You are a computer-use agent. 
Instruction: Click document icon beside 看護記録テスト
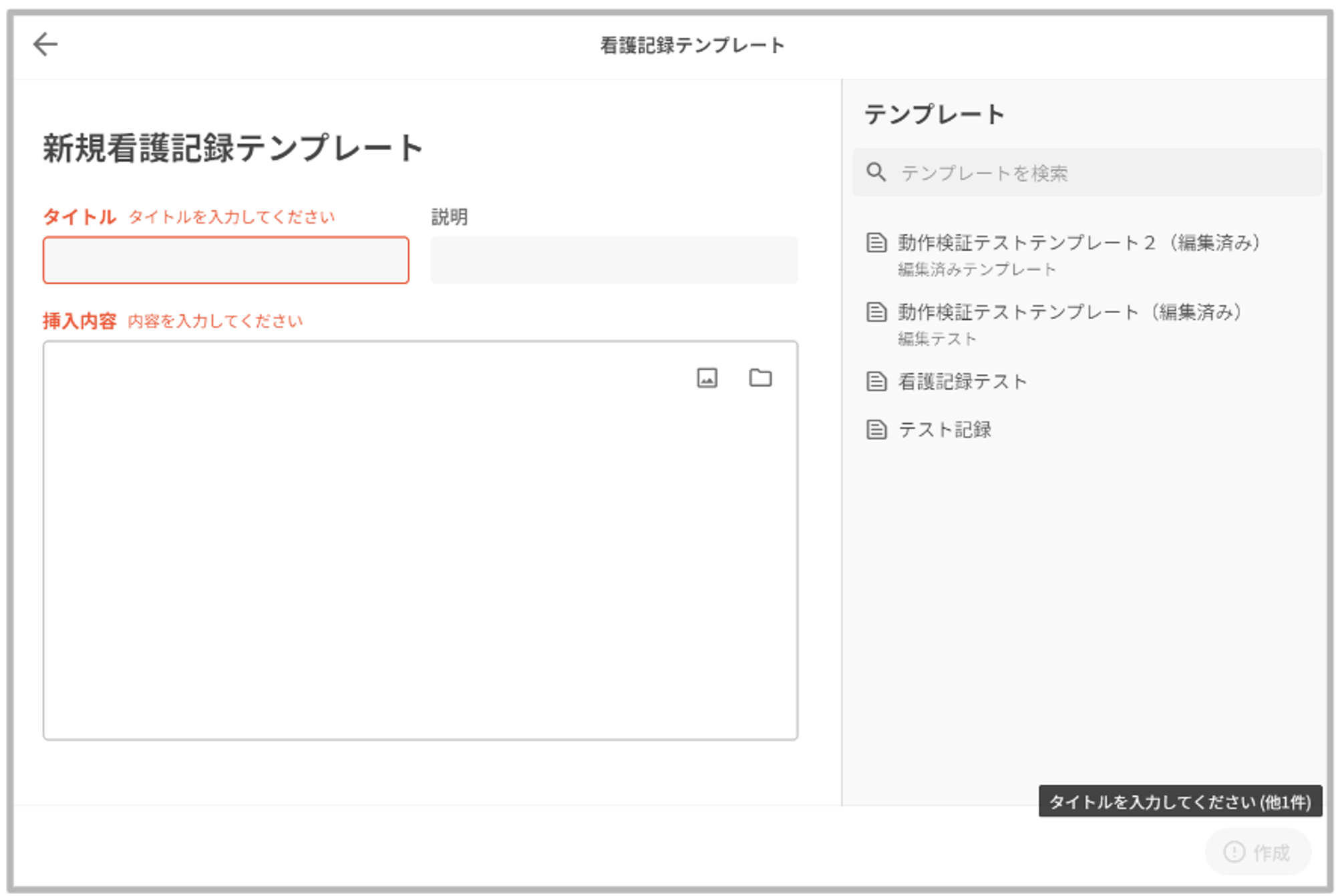(876, 381)
